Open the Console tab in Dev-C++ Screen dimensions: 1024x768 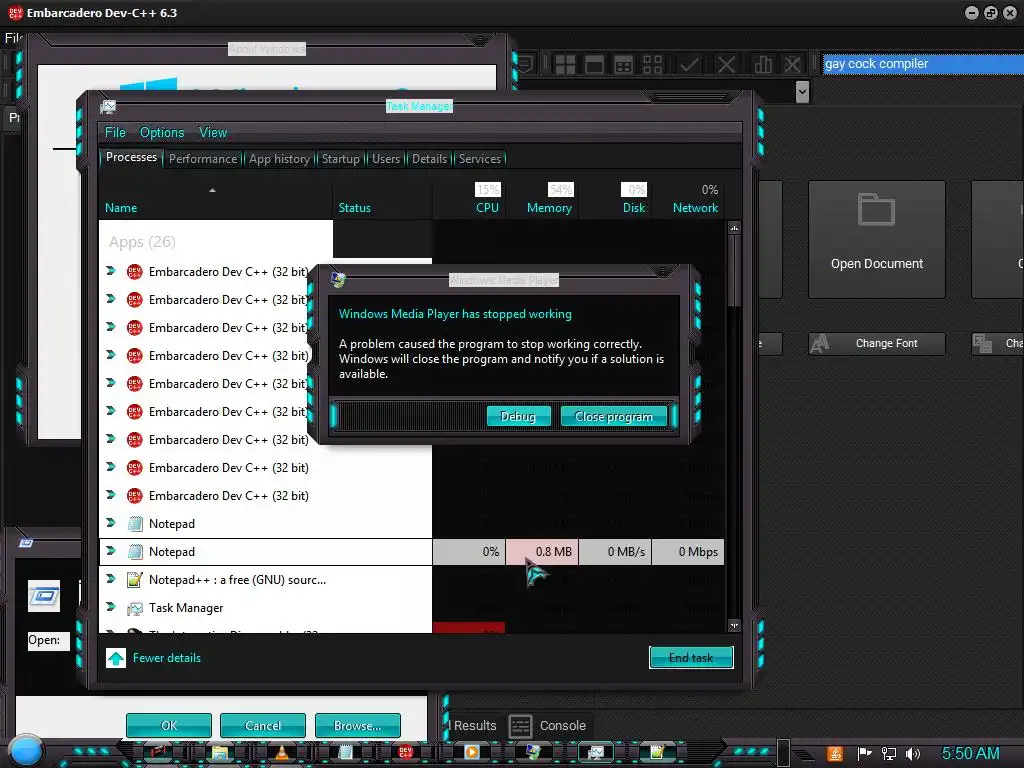tap(549, 726)
